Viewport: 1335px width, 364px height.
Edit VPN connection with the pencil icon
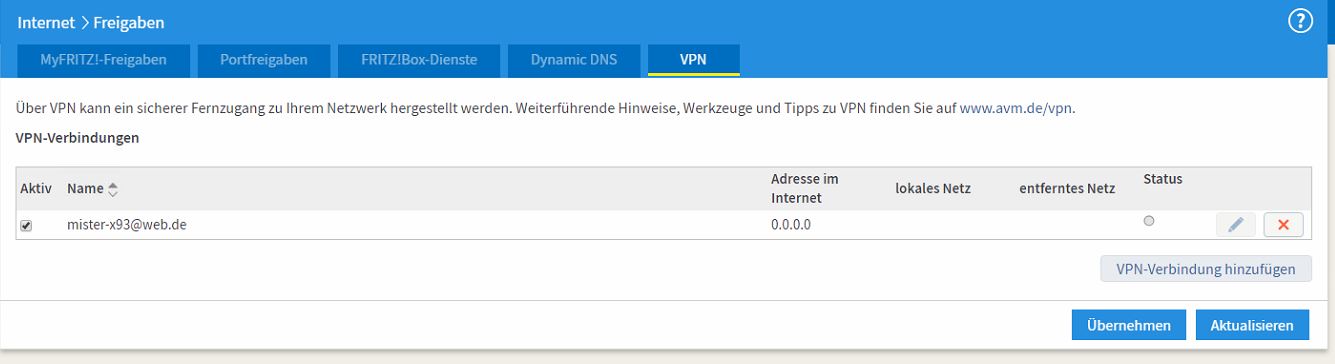tap(1235, 225)
